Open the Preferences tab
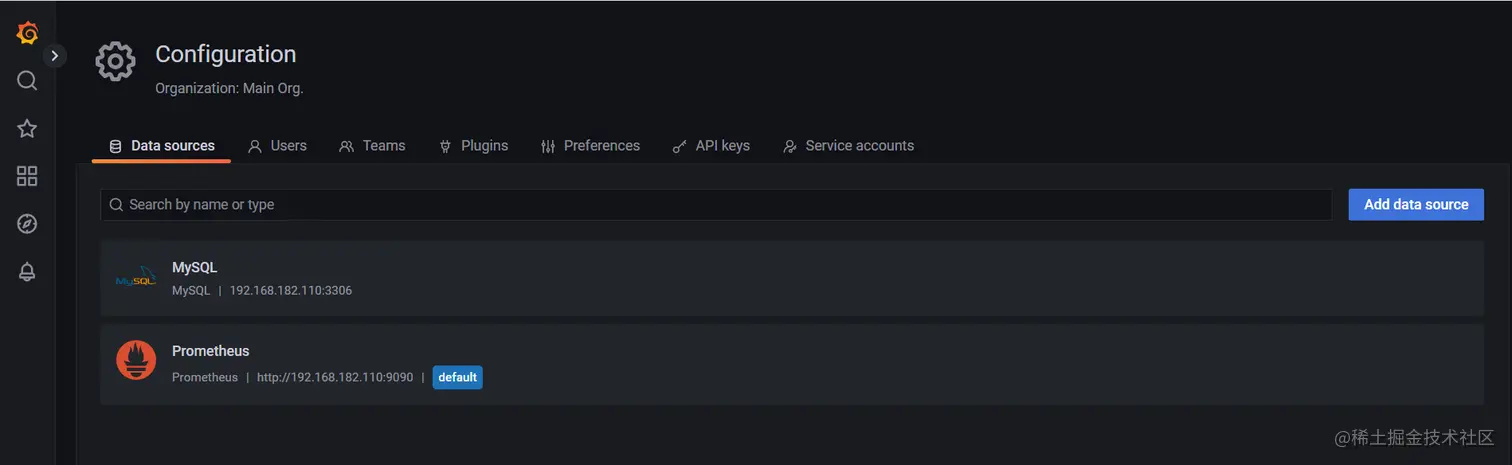The width and height of the screenshot is (1512, 465). tap(590, 146)
